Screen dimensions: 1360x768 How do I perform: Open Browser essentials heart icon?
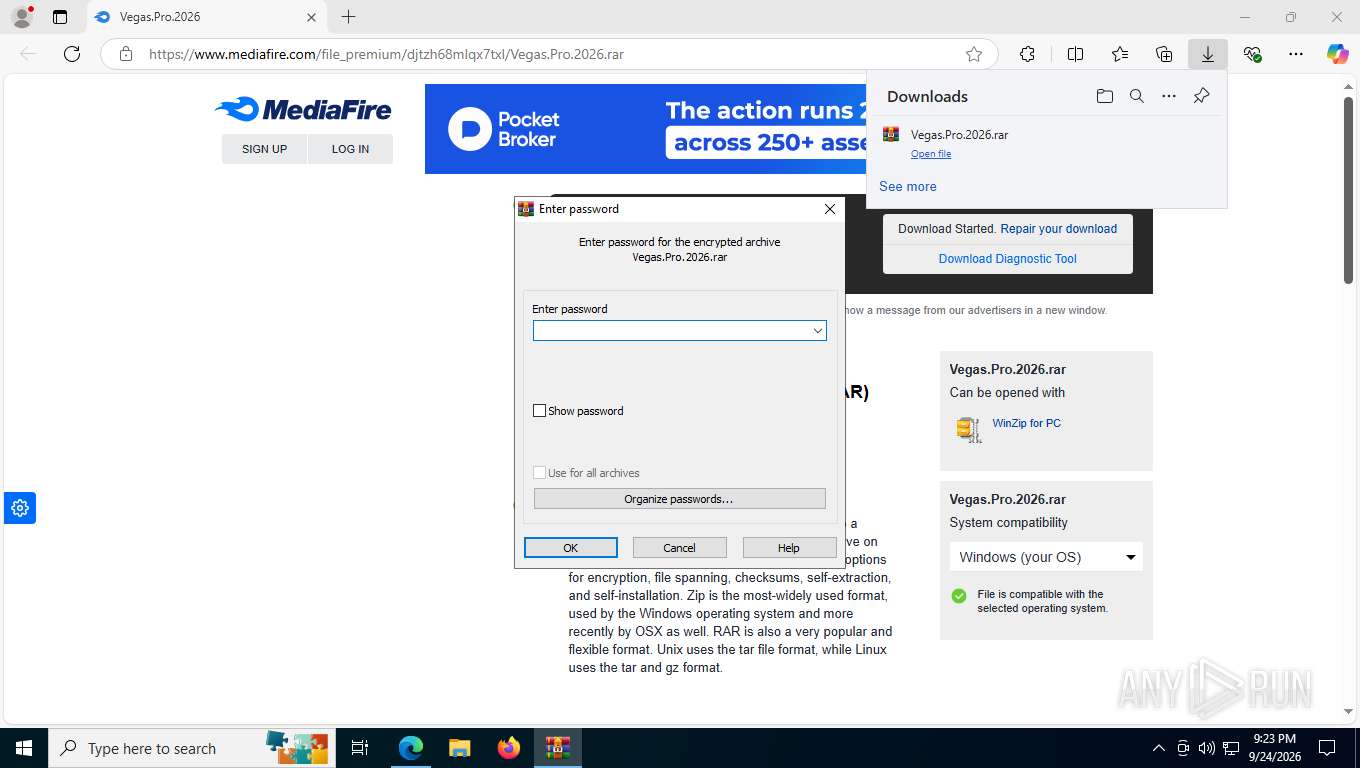click(1252, 54)
